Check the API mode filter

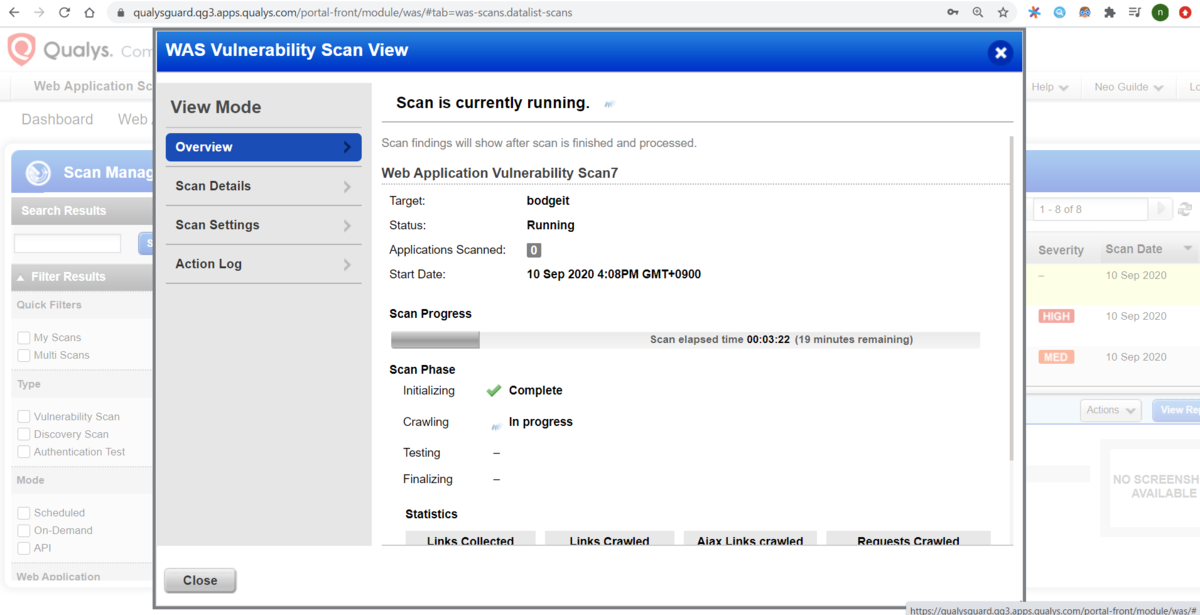[24, 549]
